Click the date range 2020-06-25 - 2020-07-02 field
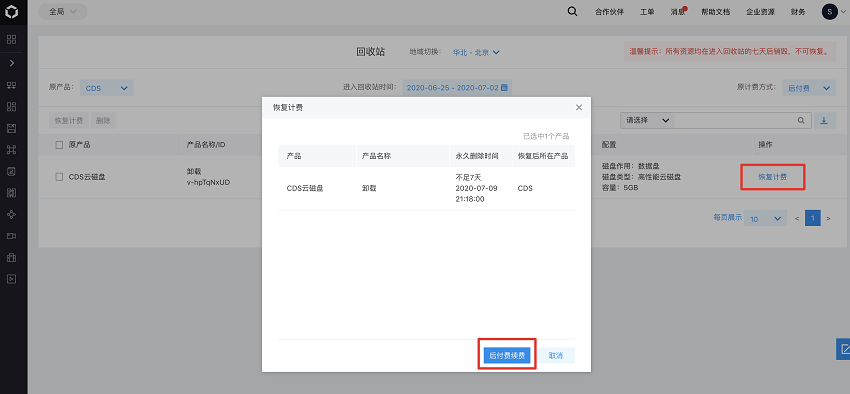850x394 pixels. coord(456,87)
